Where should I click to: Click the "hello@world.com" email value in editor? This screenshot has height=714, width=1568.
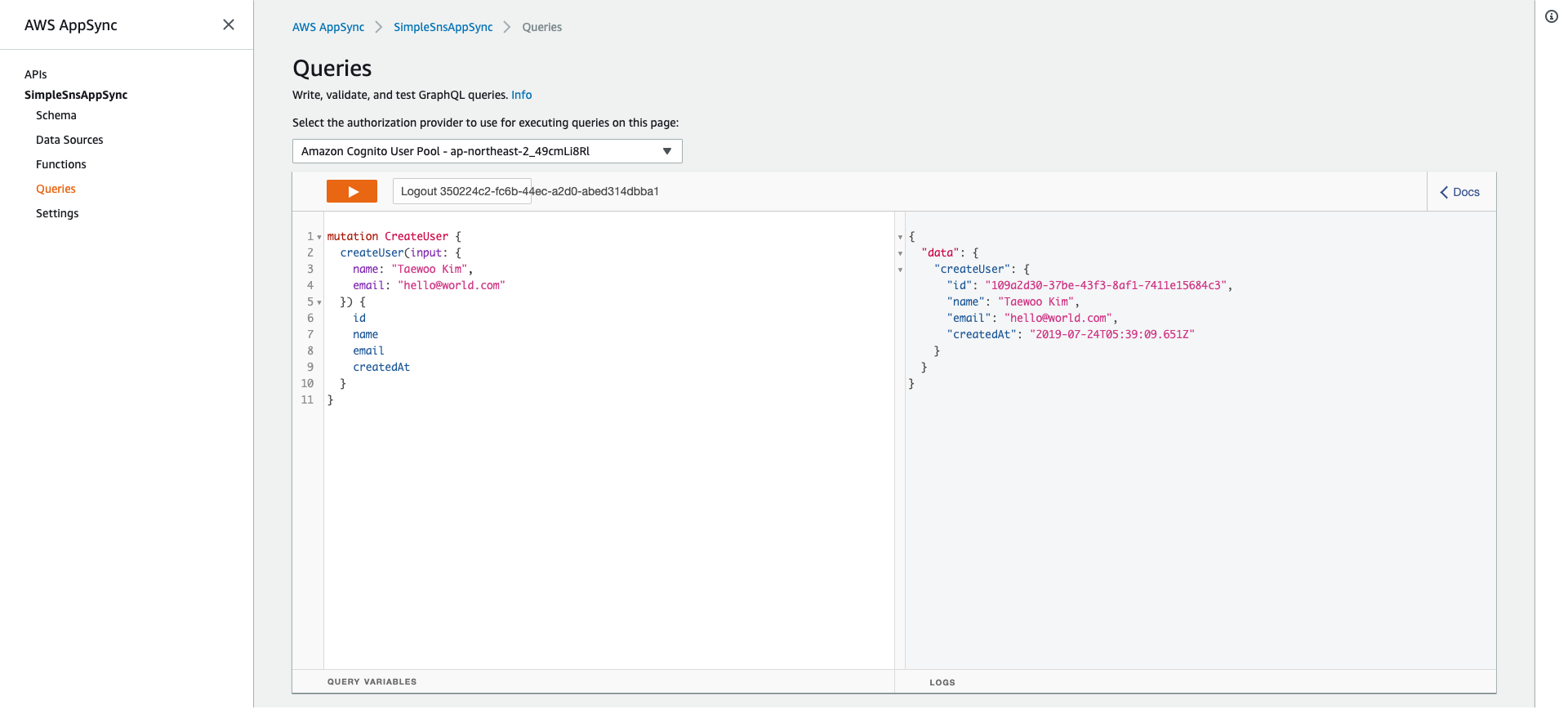click(x=452, y=285)
